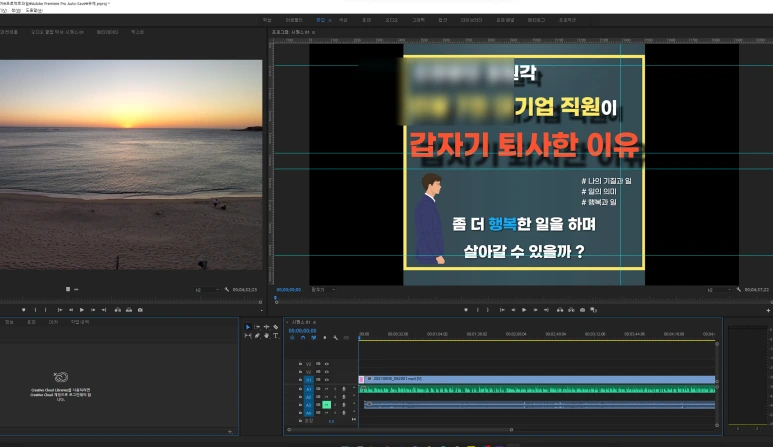Open Program monitor panel menu
773x447 pixels.
[x=314, y=32]
